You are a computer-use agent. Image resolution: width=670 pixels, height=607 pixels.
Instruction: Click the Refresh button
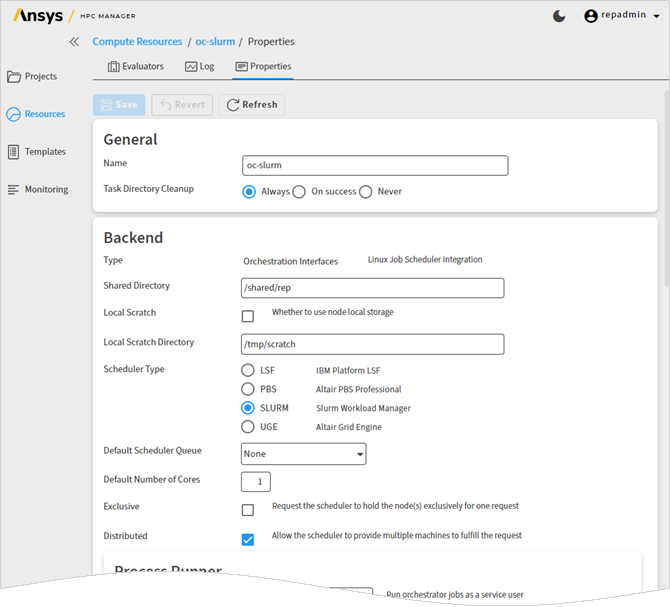pyautogui.click(x=252, y=105)
